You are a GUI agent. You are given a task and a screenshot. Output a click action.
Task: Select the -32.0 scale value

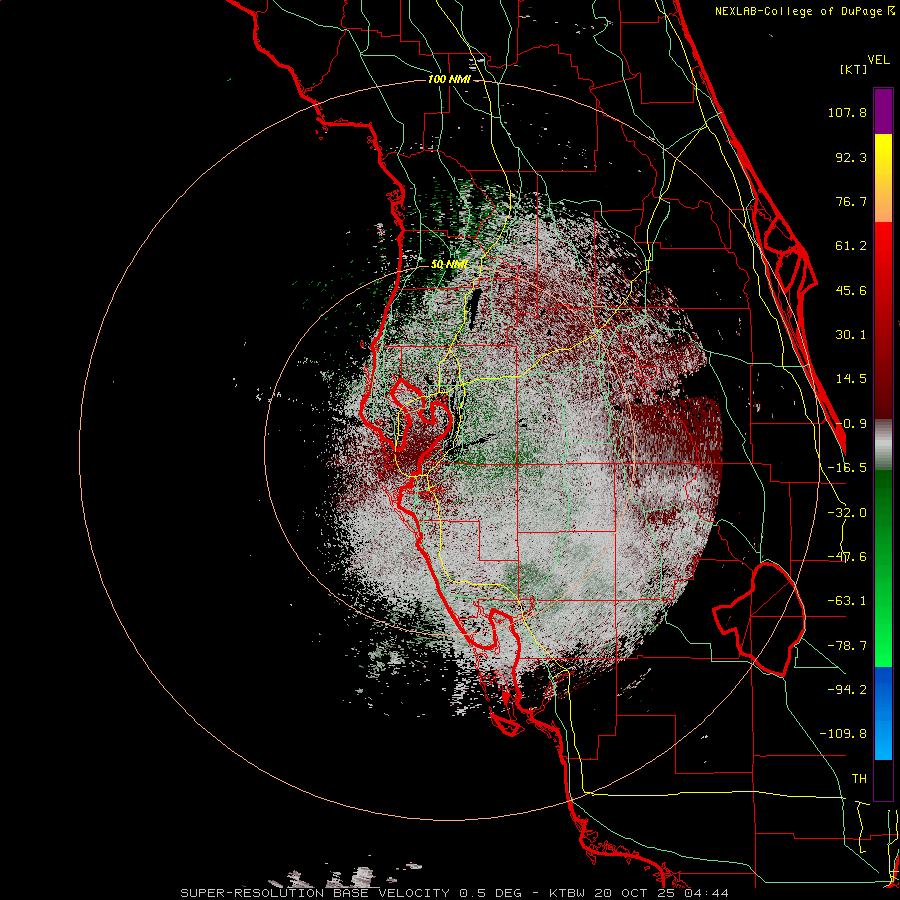847,513
